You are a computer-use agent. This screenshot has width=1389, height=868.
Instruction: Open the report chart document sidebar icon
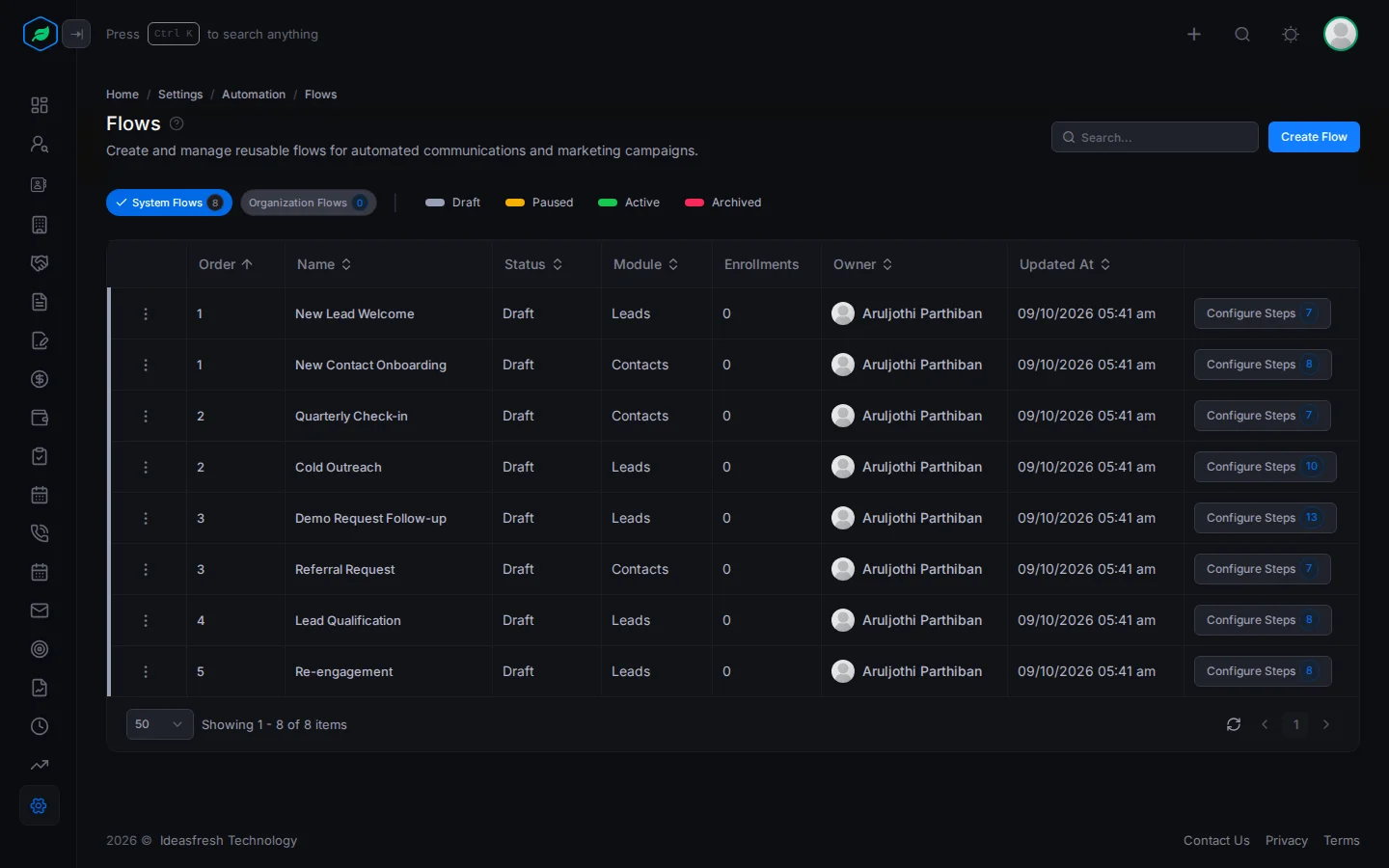click(40, 688)
